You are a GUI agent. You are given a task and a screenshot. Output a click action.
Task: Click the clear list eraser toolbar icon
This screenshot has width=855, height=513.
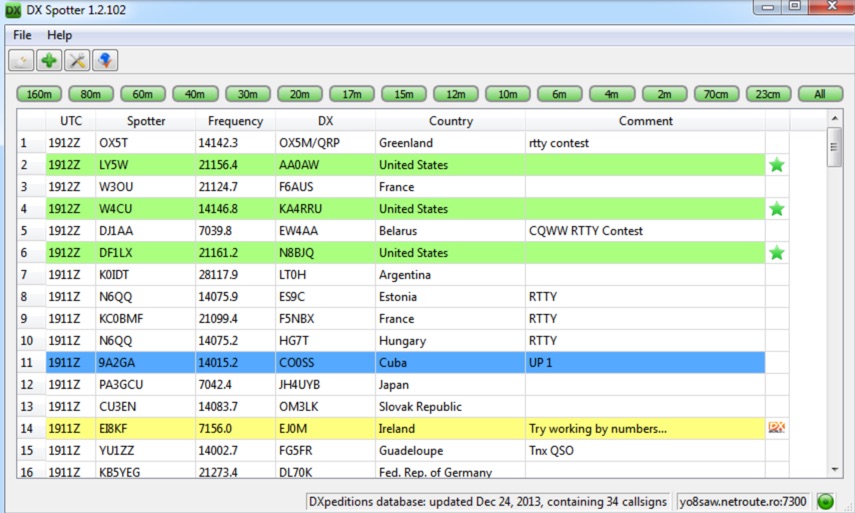[21, 61]
